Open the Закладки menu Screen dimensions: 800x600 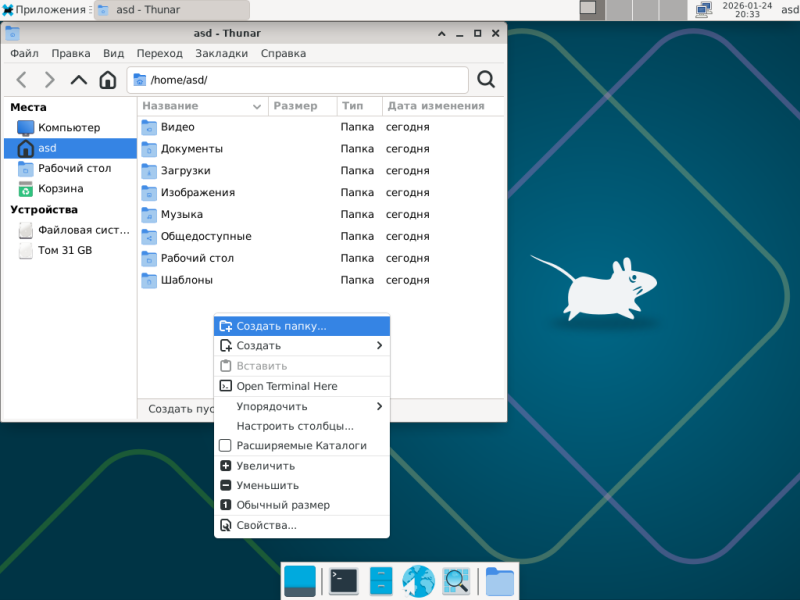click(221, 53)
